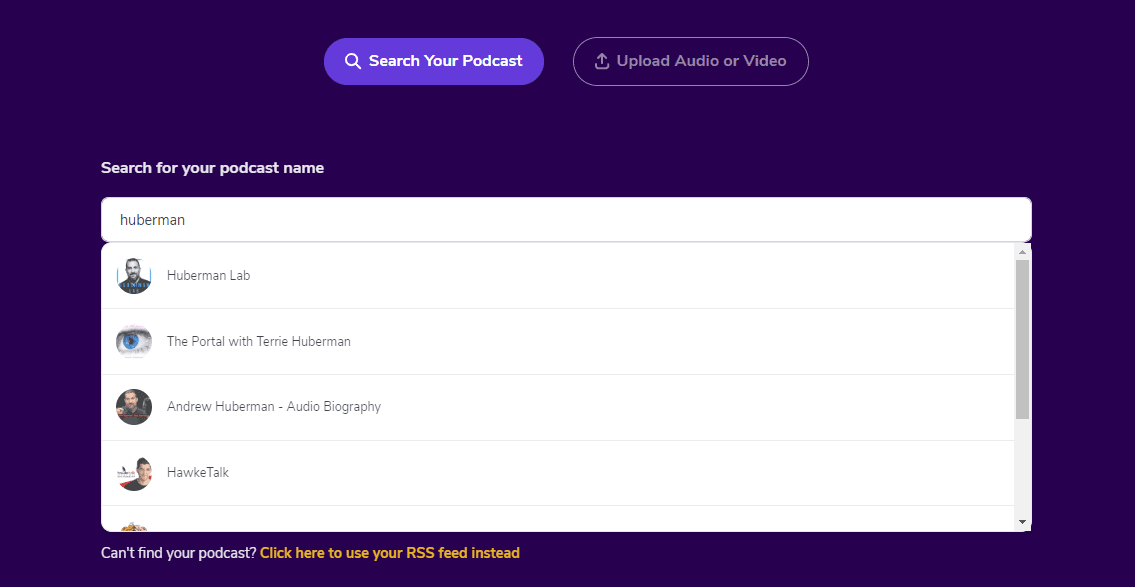Image resolution: width=1135 pixels, height=587 pixels.
Task: Click the scrollbar down arrow
Action: (1023, 520)
